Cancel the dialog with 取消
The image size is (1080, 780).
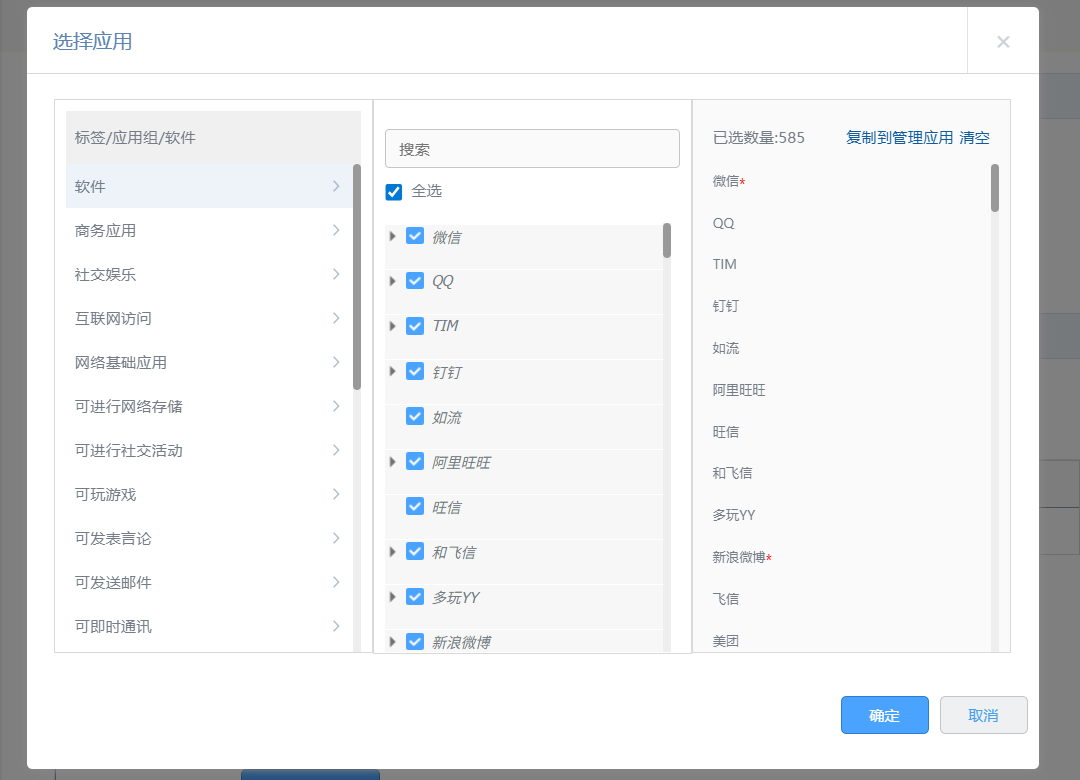pos(983,715)
